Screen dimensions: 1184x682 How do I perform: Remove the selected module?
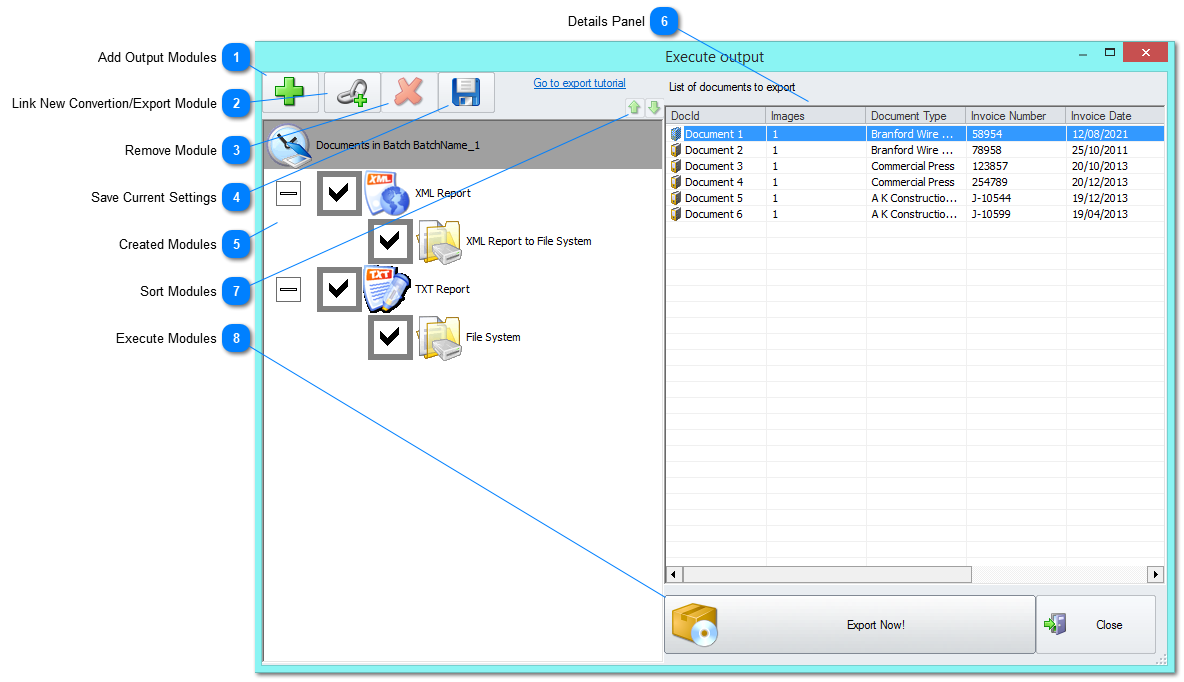[x=409, y=91]
